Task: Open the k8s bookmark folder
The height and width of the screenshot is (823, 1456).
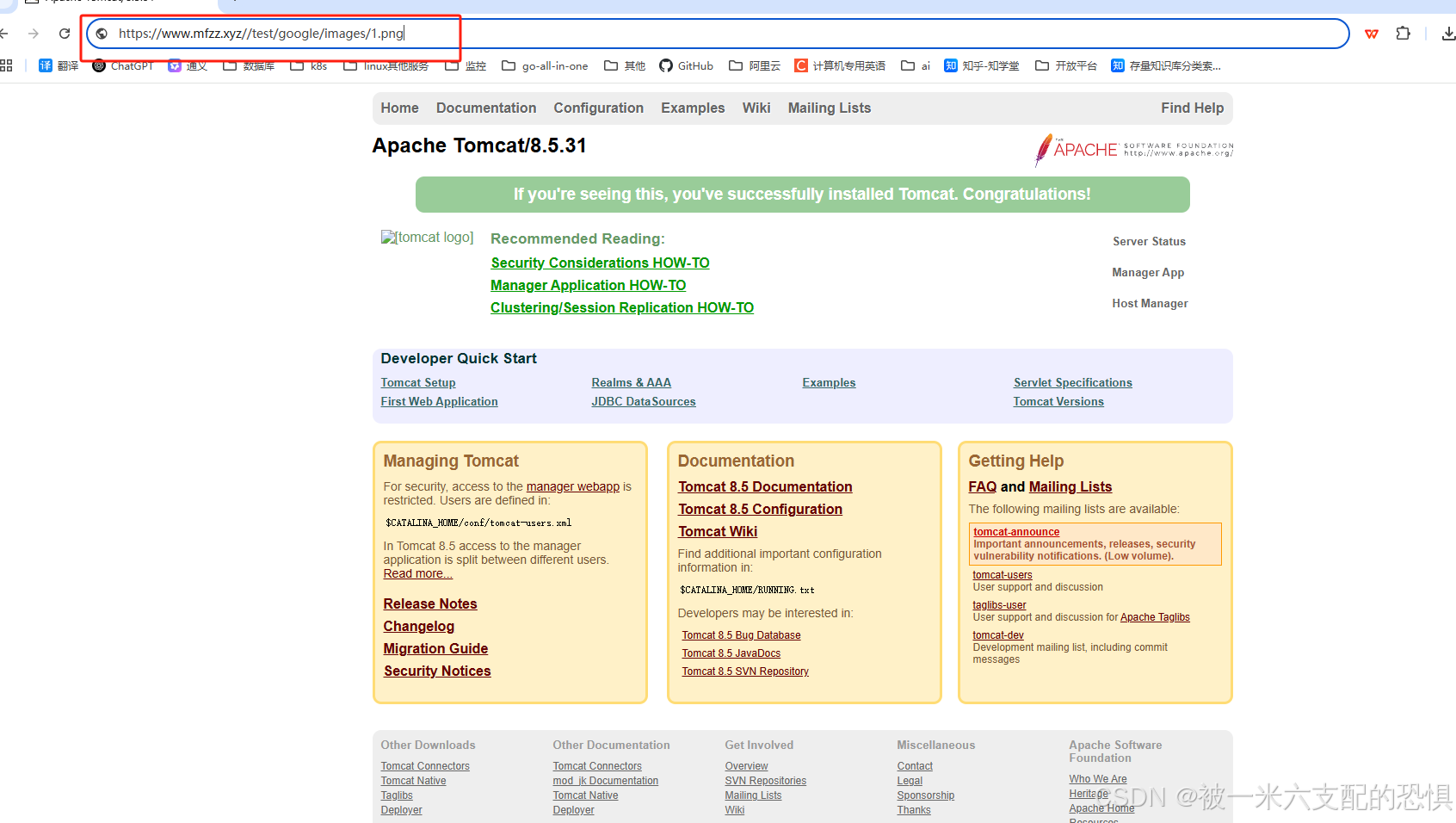Action: coord(309,65)
